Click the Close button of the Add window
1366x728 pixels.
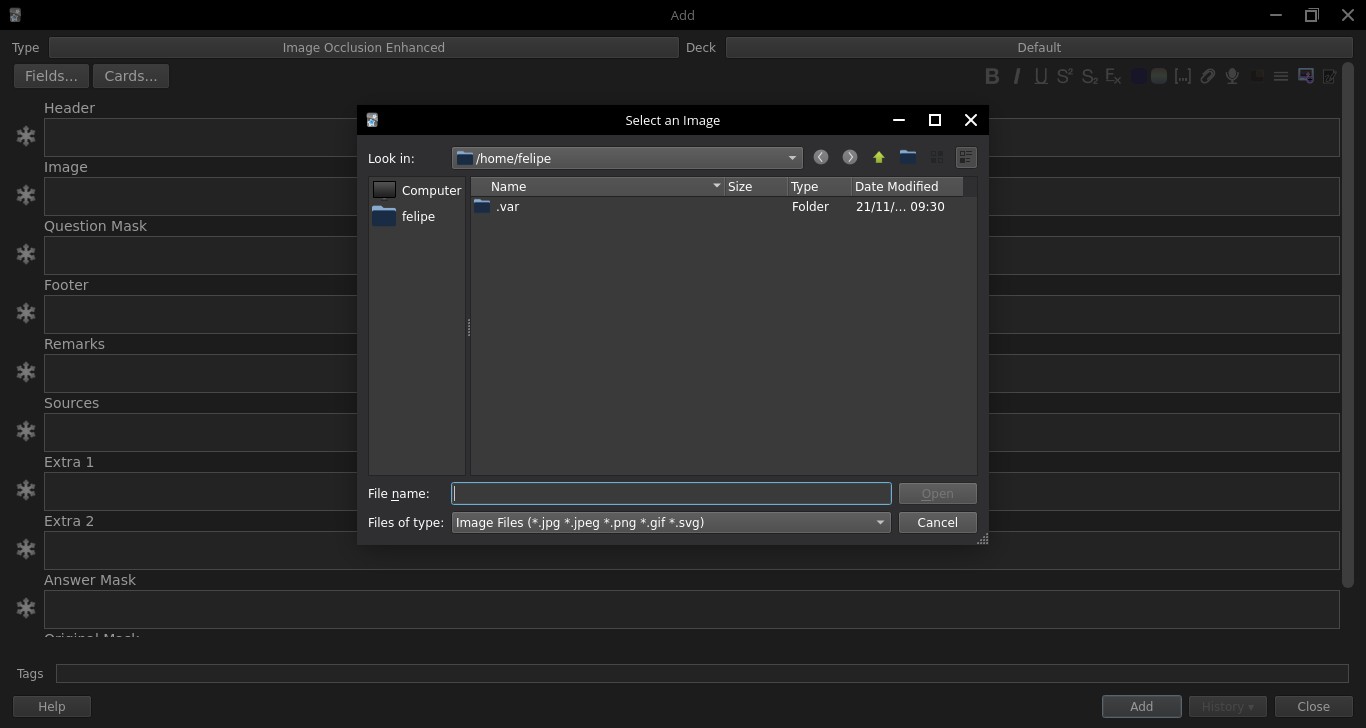pos(1313,706)
